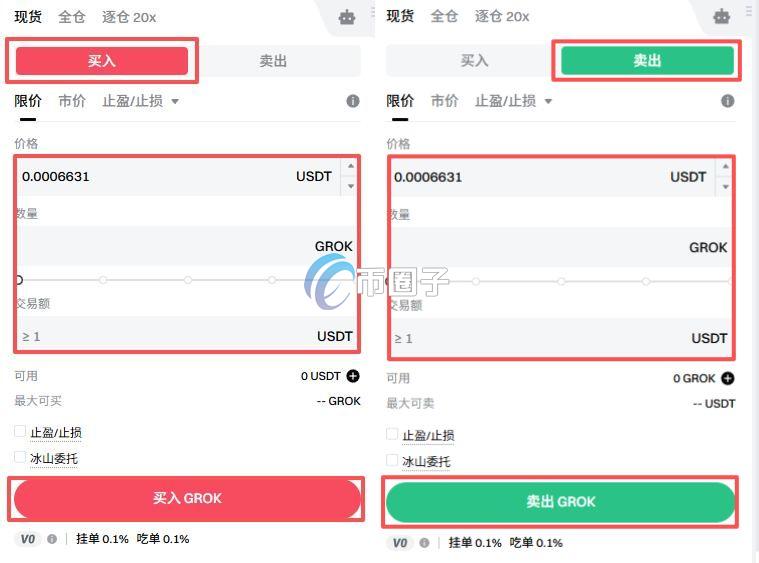Enable 止盈/止损 checkbox in buy panel
The width and height of the screenshot is (759, 563).
20,431
